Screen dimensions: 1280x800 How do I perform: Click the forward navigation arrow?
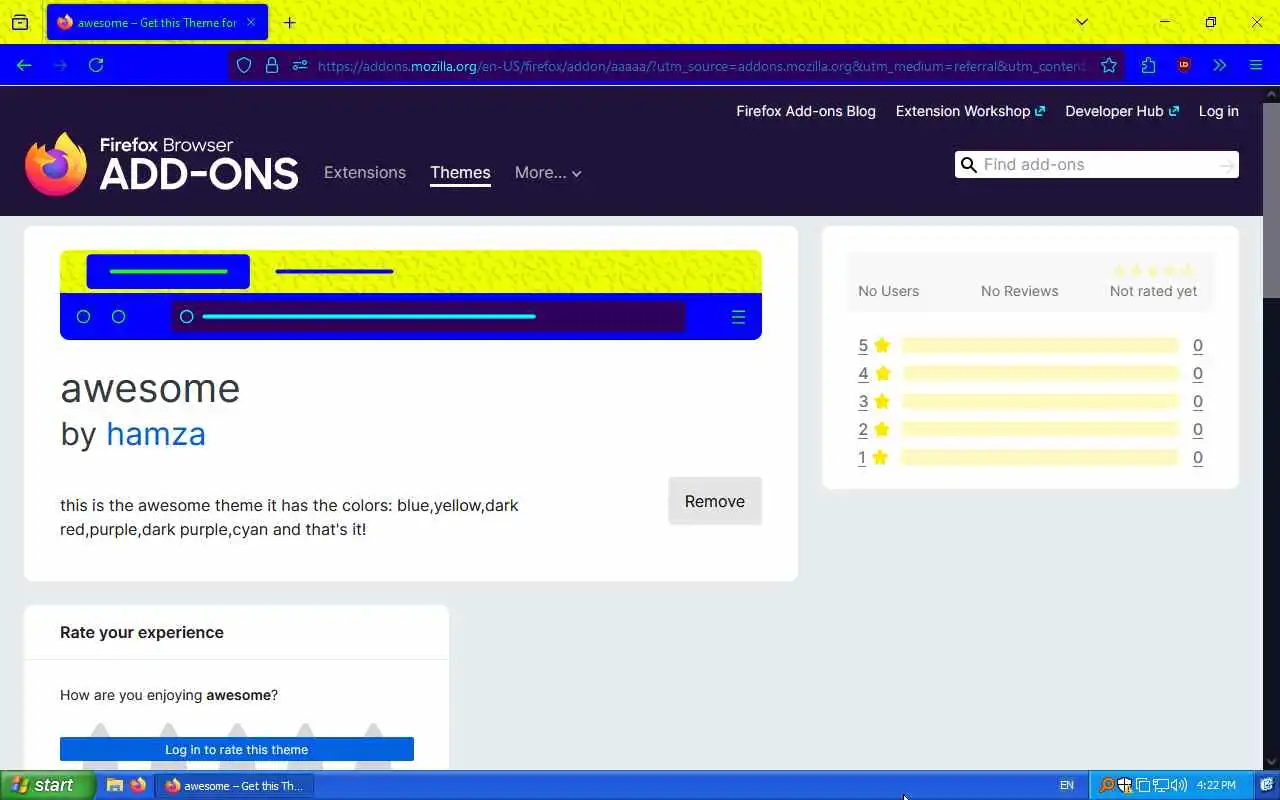tap(60, 65)
